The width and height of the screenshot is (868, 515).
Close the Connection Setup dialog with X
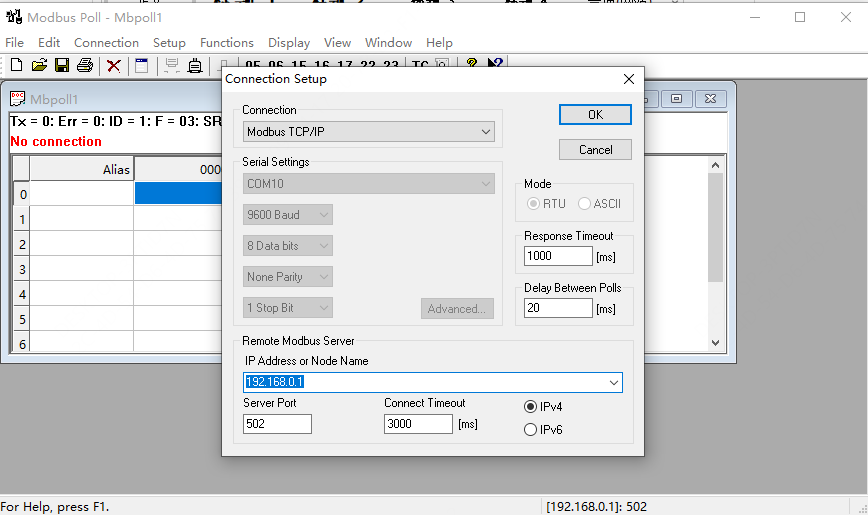pos(628,79)
